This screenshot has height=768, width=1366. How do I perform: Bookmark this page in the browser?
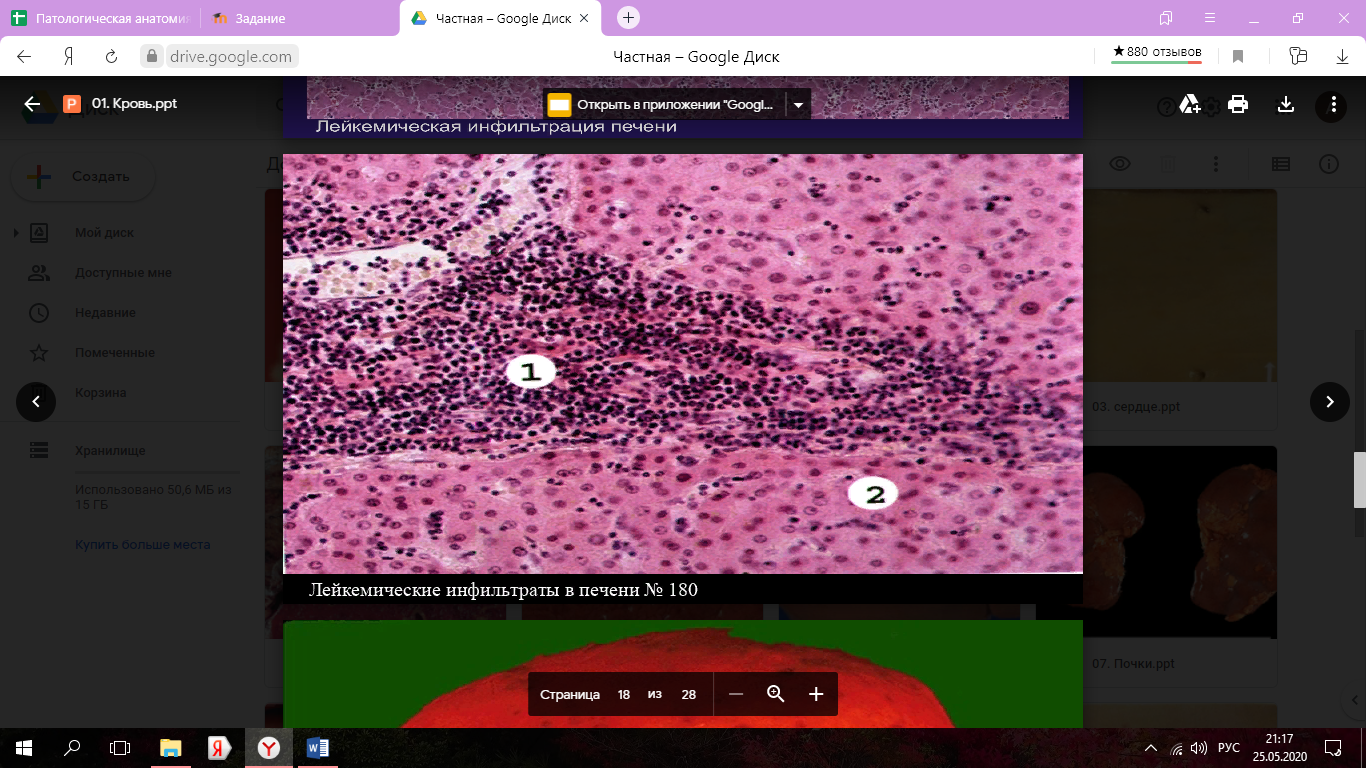tap(1238, 57)
